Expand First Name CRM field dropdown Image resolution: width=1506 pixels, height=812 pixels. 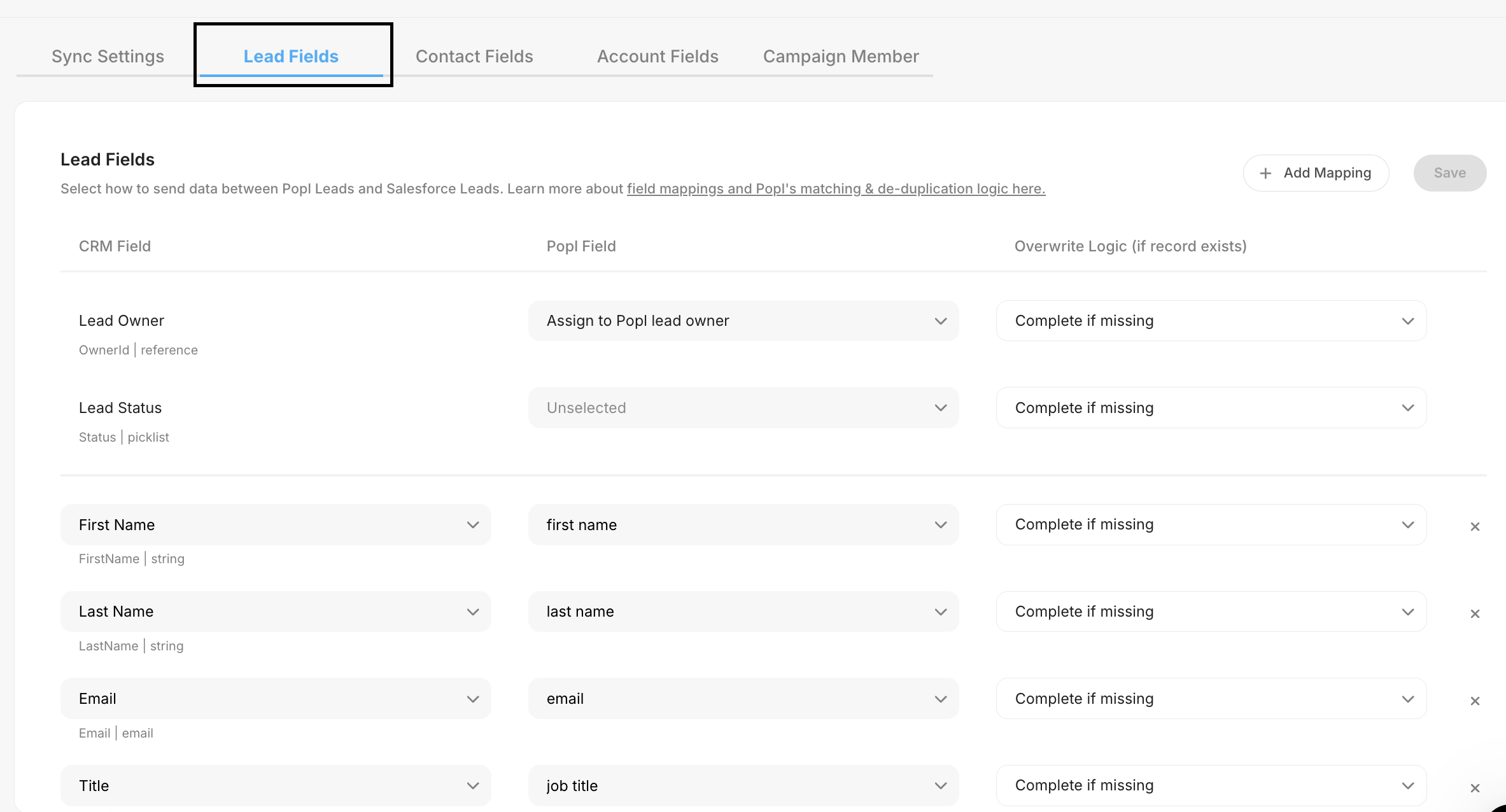click(276, 525)
